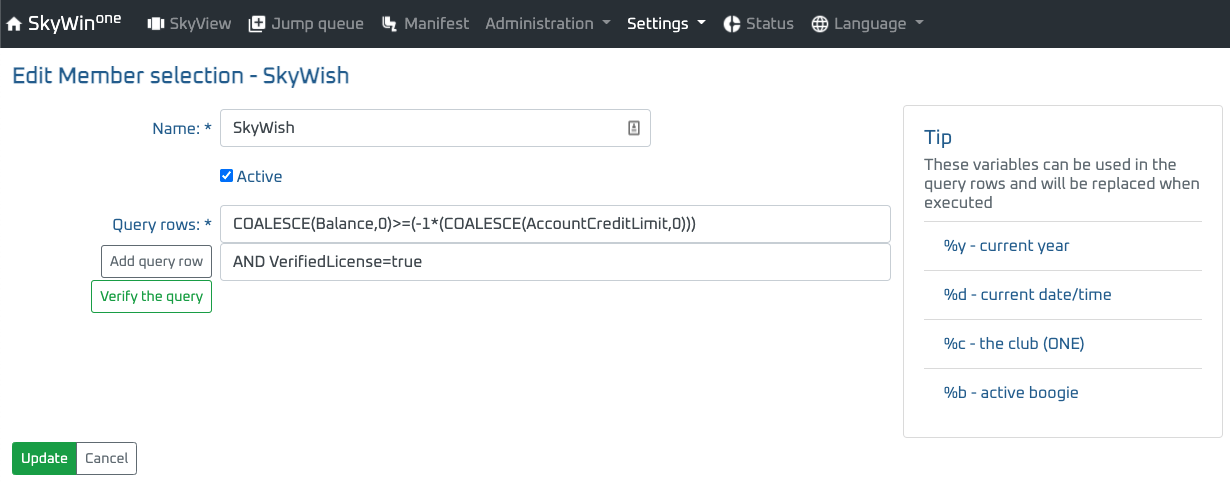The width and height of the screenshot is (1230, 483).
Task: Open the Language dropdown arrow
Action: pos(919,24)
